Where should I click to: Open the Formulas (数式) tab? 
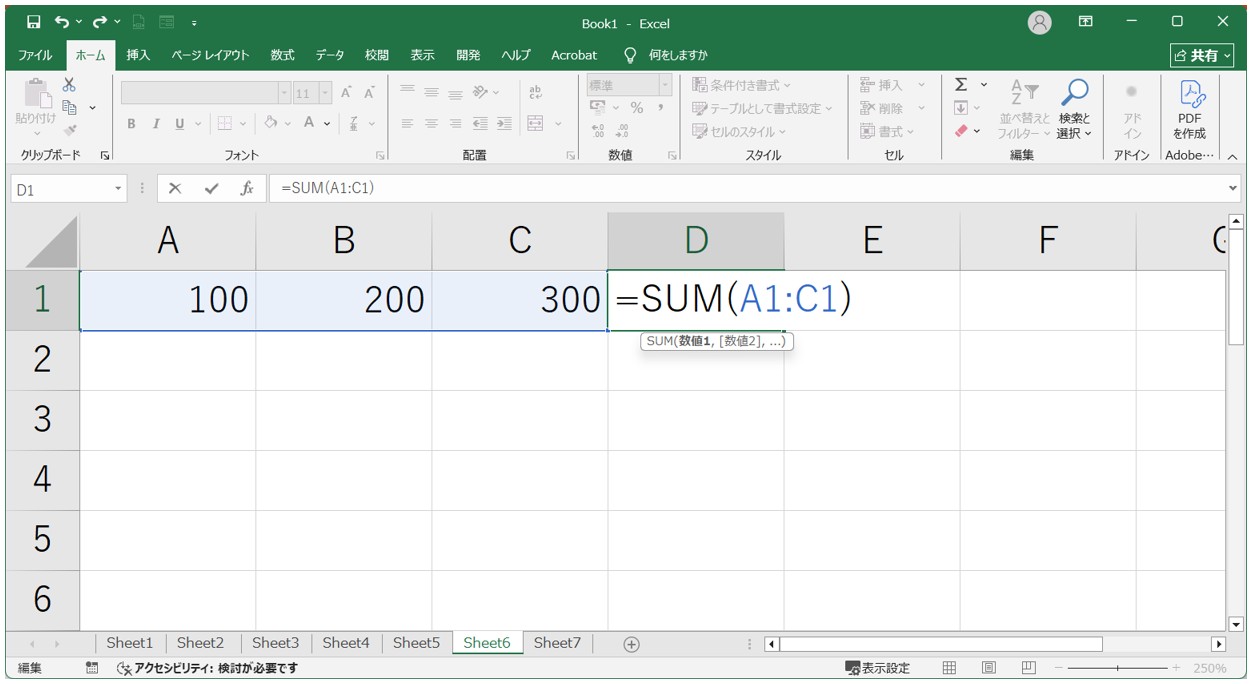[x=282, y=55]
